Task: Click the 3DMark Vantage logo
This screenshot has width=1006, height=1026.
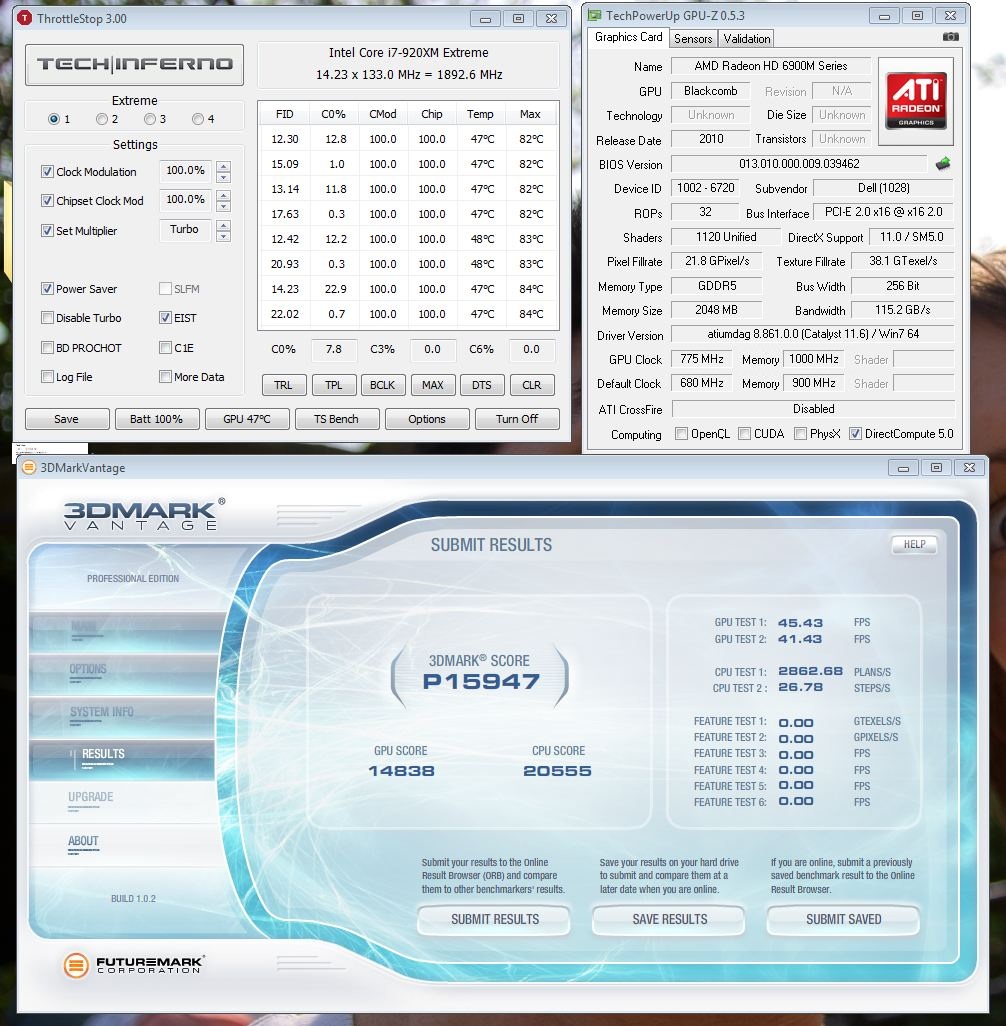Action: pyautogui.click(x=145, y=514)
